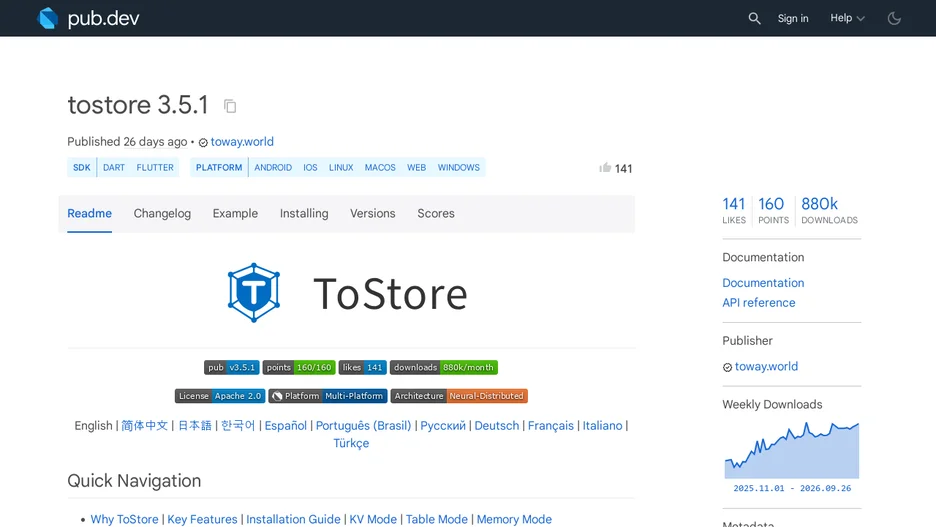Click the like count 141 beside thumbs-up
This screenshot has height=527, width=936.
(623, 169)
